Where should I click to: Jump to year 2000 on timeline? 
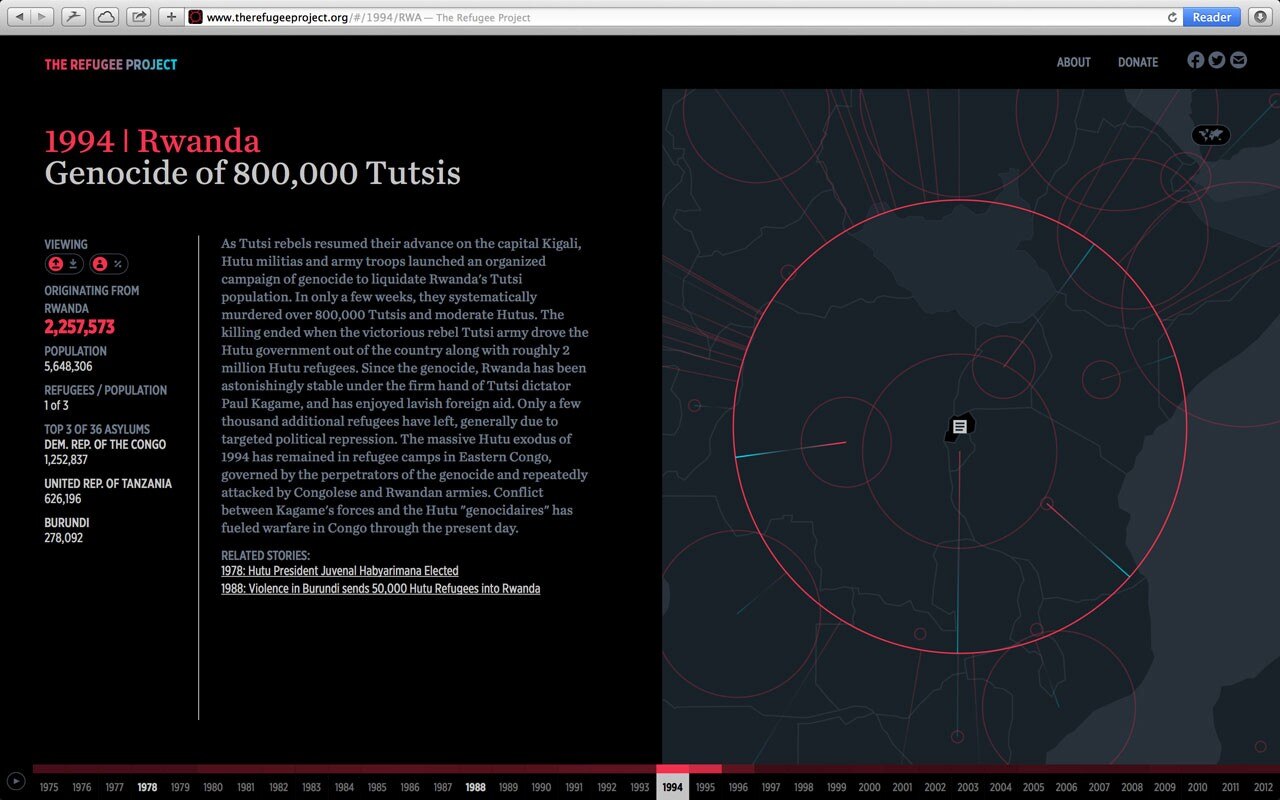[x=869, y=787]
